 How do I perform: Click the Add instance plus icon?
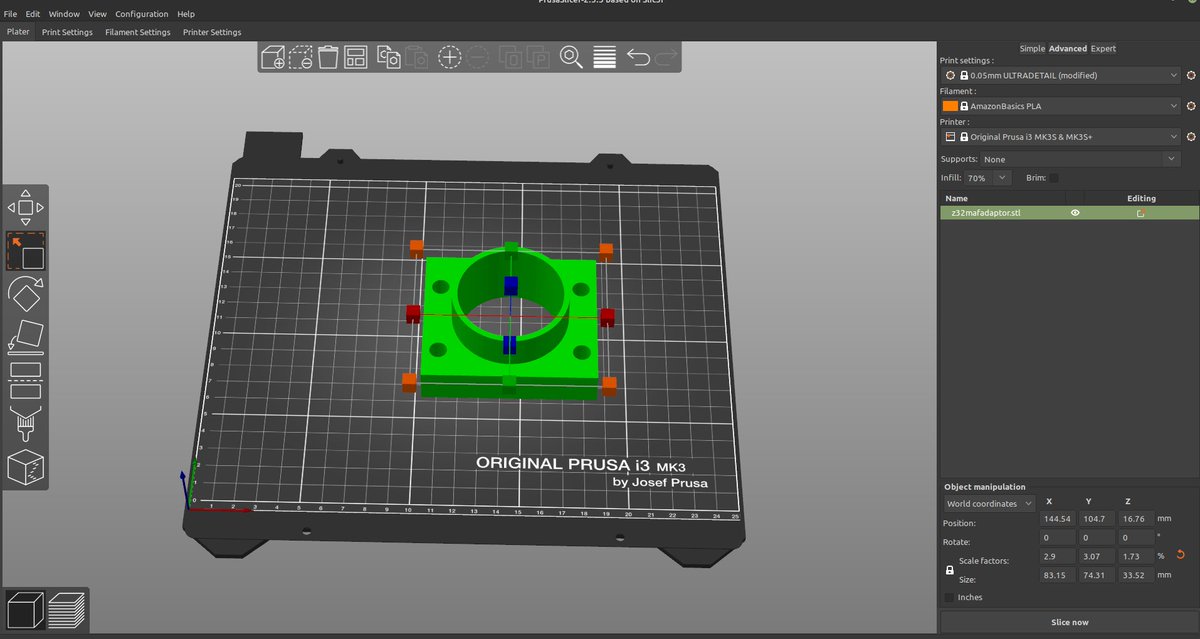point(450,57)
